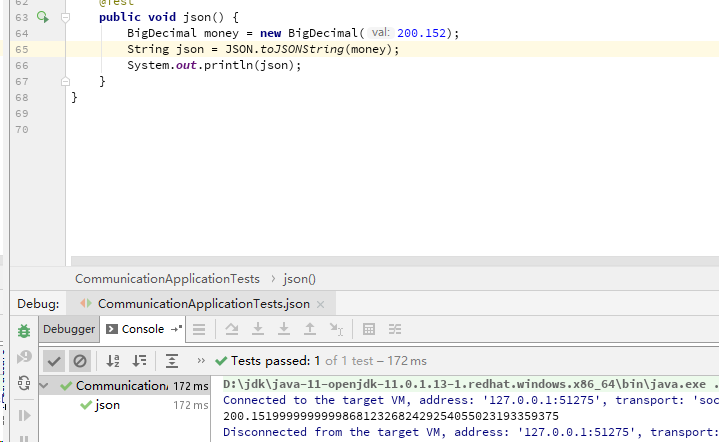Click the Step Out icon
Viewport: 719px width, 442px height.
point(310,329)
